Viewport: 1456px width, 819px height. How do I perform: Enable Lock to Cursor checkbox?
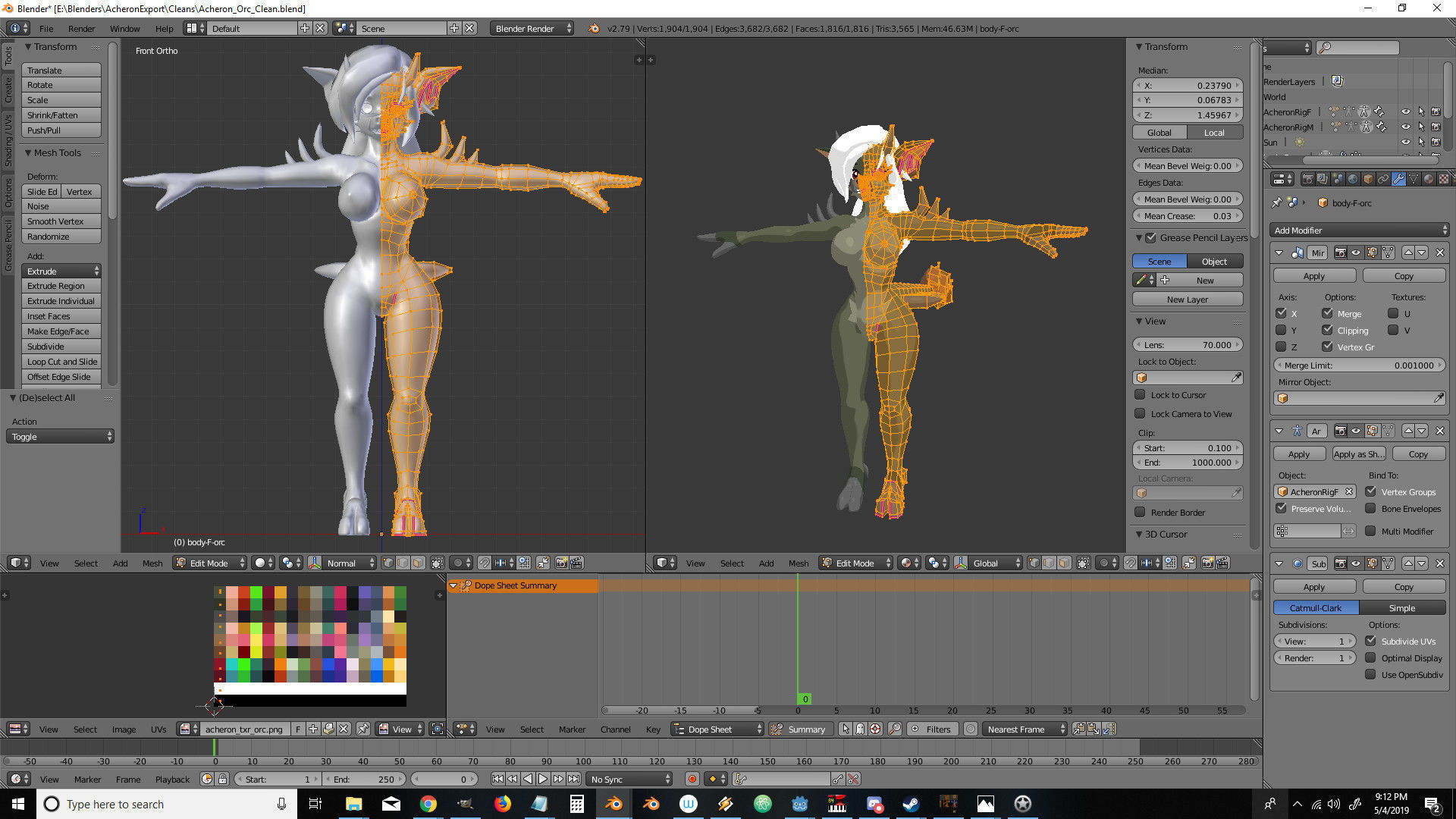coord(1140,394)
